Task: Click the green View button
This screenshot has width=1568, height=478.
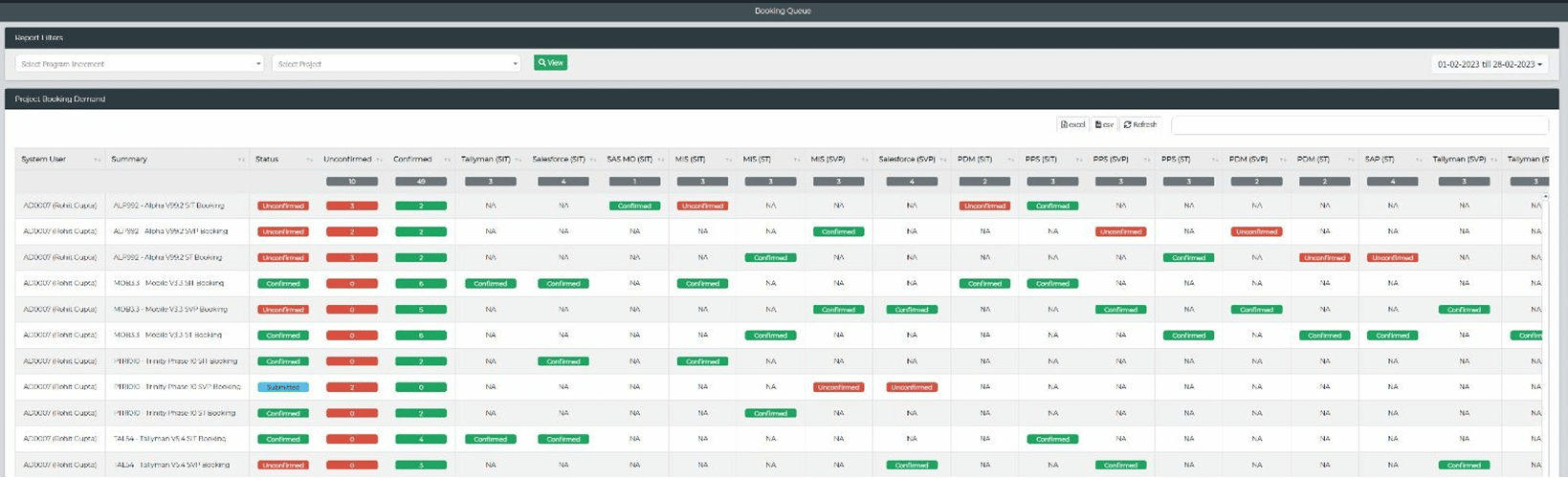Action: click(550, 62)
